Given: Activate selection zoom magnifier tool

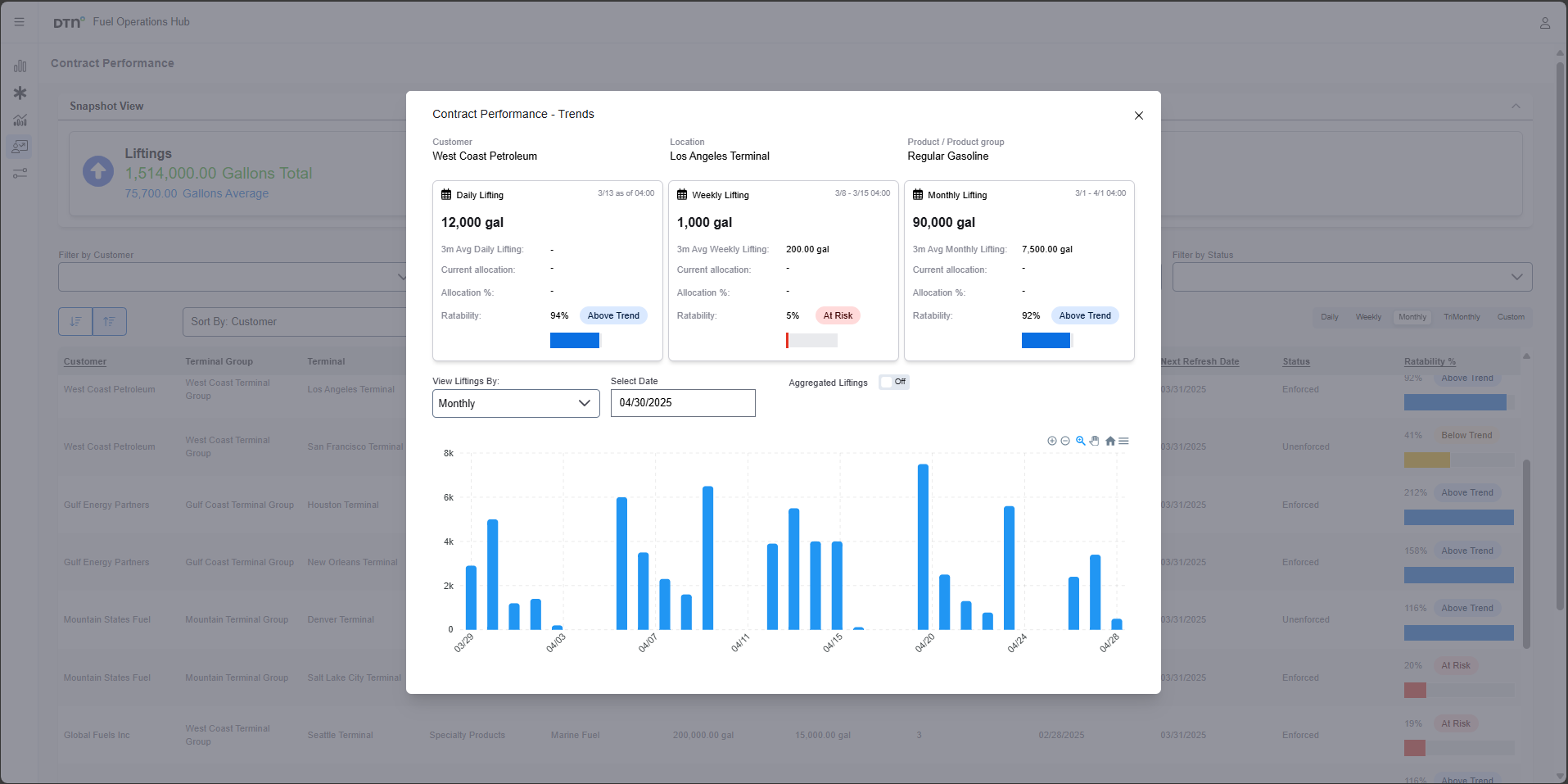Looking at the screenshot, I should pos(1081,441).
